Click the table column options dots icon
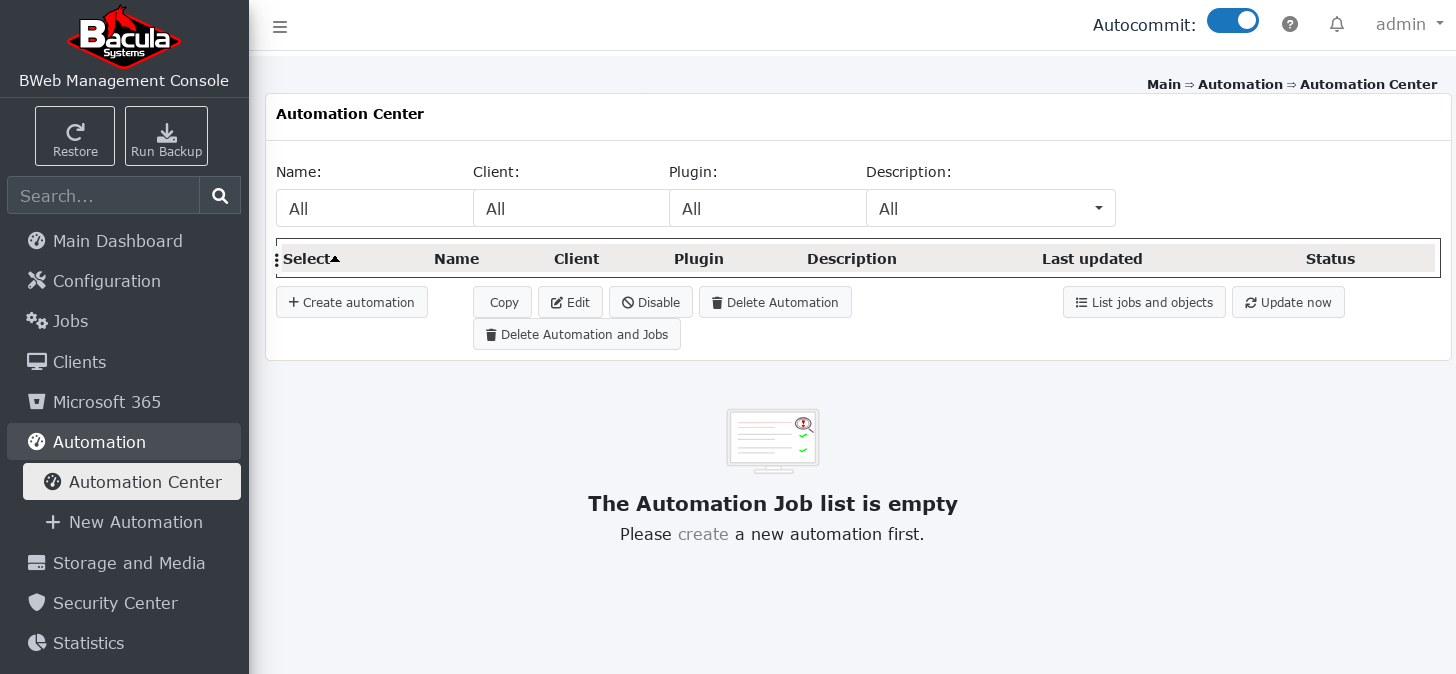Image resolution: width=1456 pixels, height=674 pixels. click(x=277, y=260)
